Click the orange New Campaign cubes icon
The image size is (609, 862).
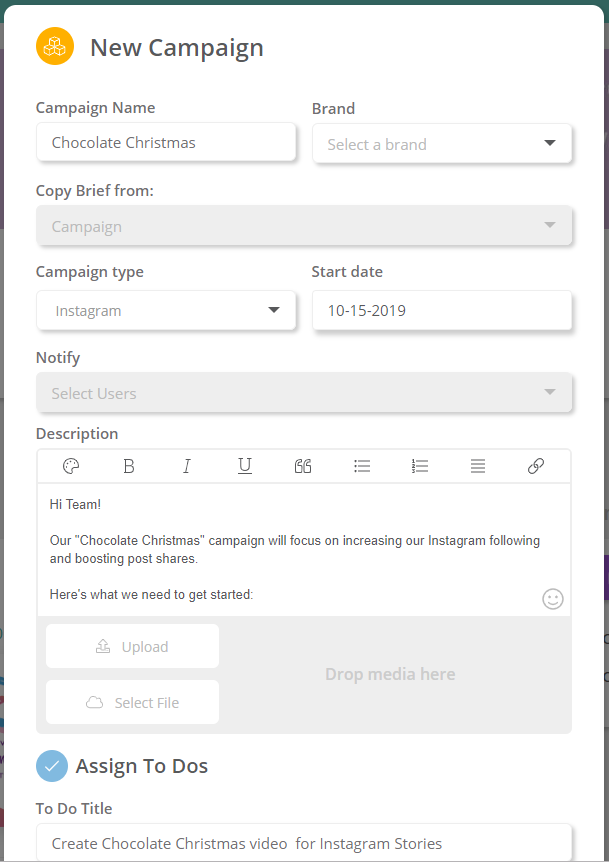55,46
